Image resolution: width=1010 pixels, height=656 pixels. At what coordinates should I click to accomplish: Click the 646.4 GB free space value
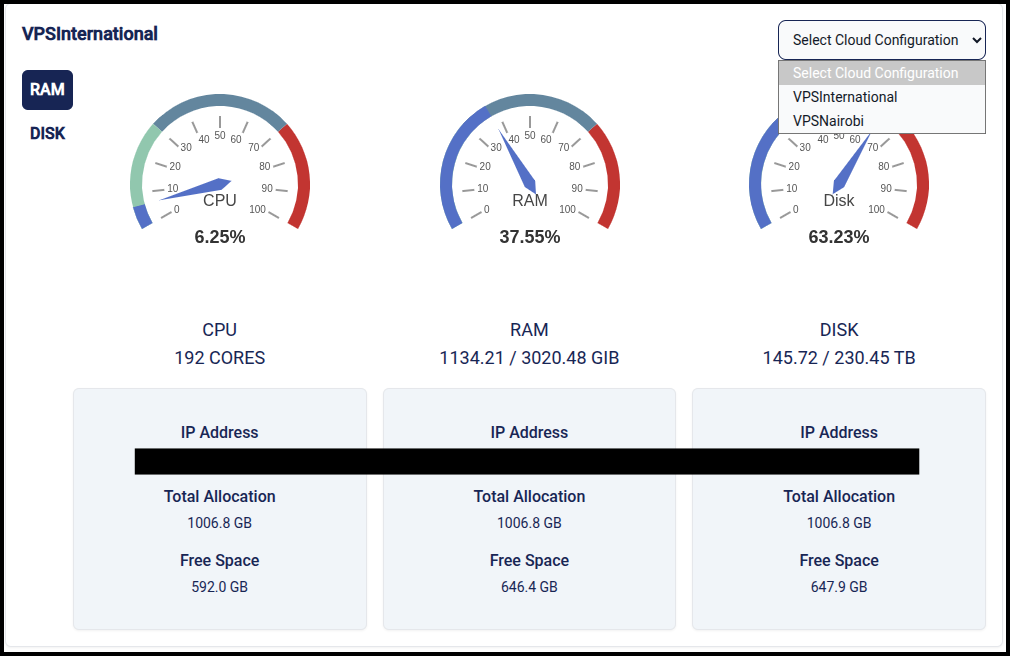(x=529, y=587)
